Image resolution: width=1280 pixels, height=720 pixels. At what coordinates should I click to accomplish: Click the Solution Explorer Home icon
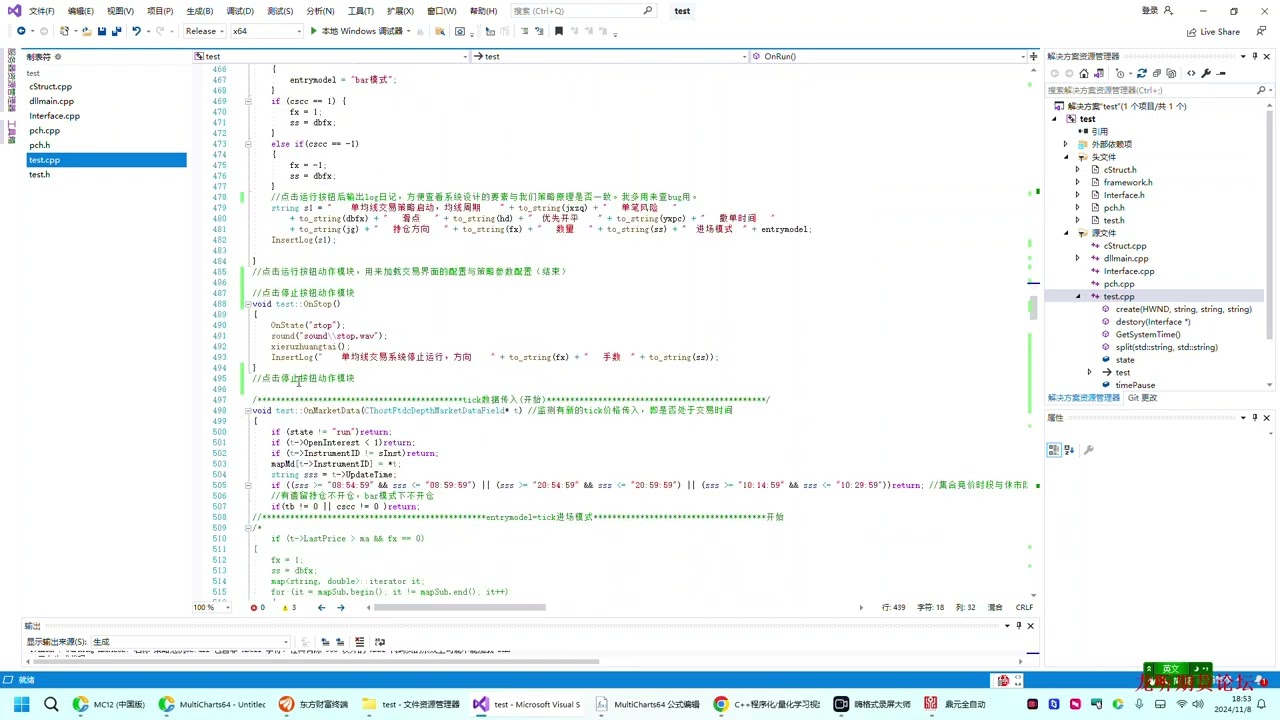tap(1084, 73)
